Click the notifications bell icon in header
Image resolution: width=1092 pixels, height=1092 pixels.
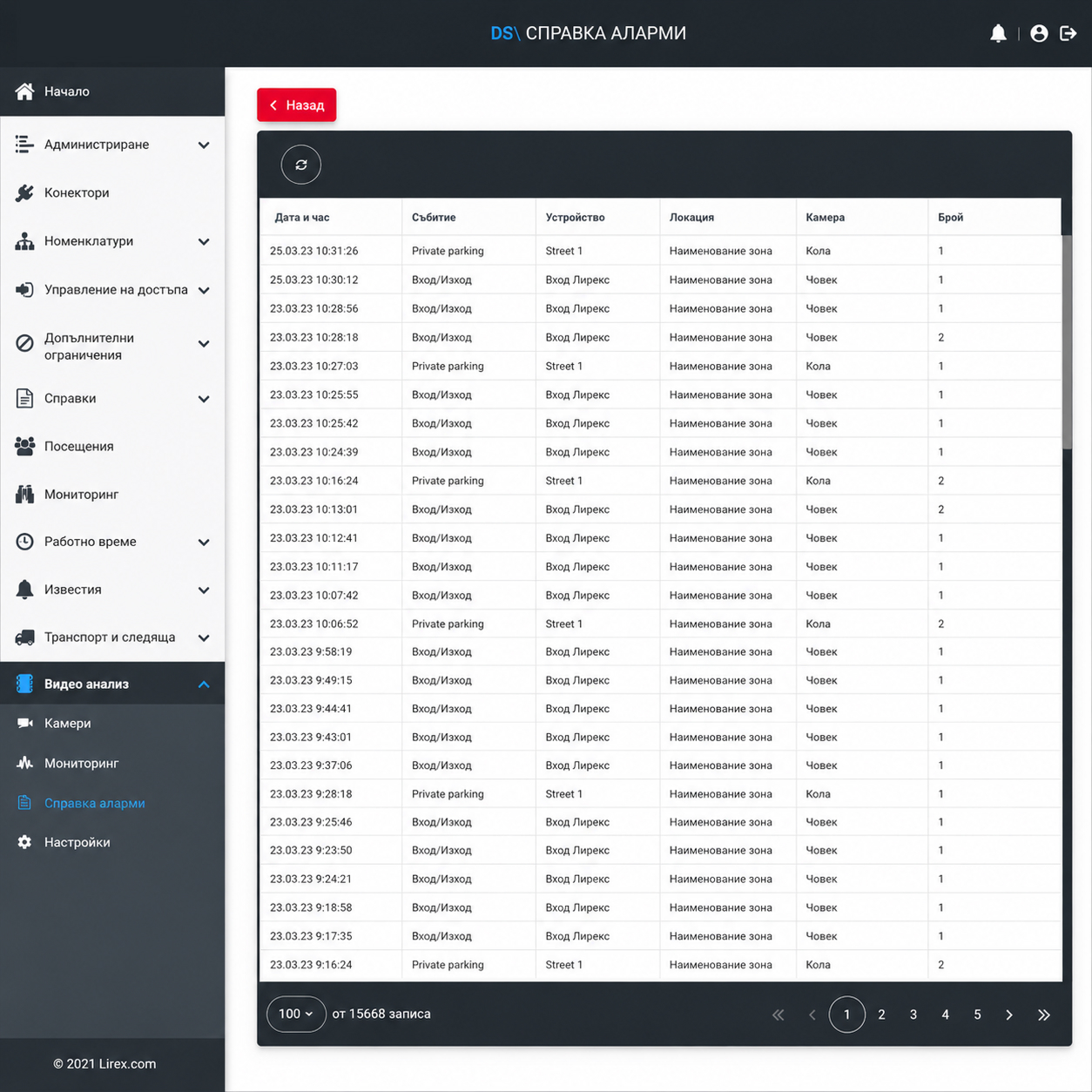(998, 33)
